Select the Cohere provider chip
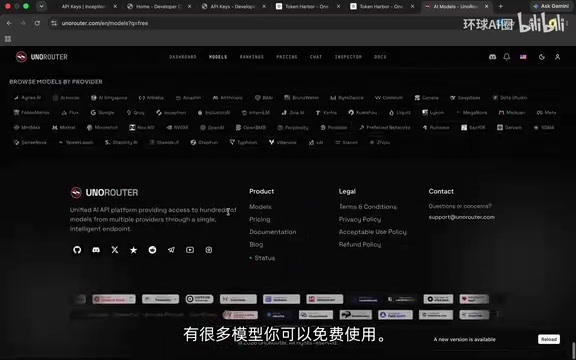Image resolution: width=576 pixels, height=360 pixels. pyautogui.click(x=426, y=98)
